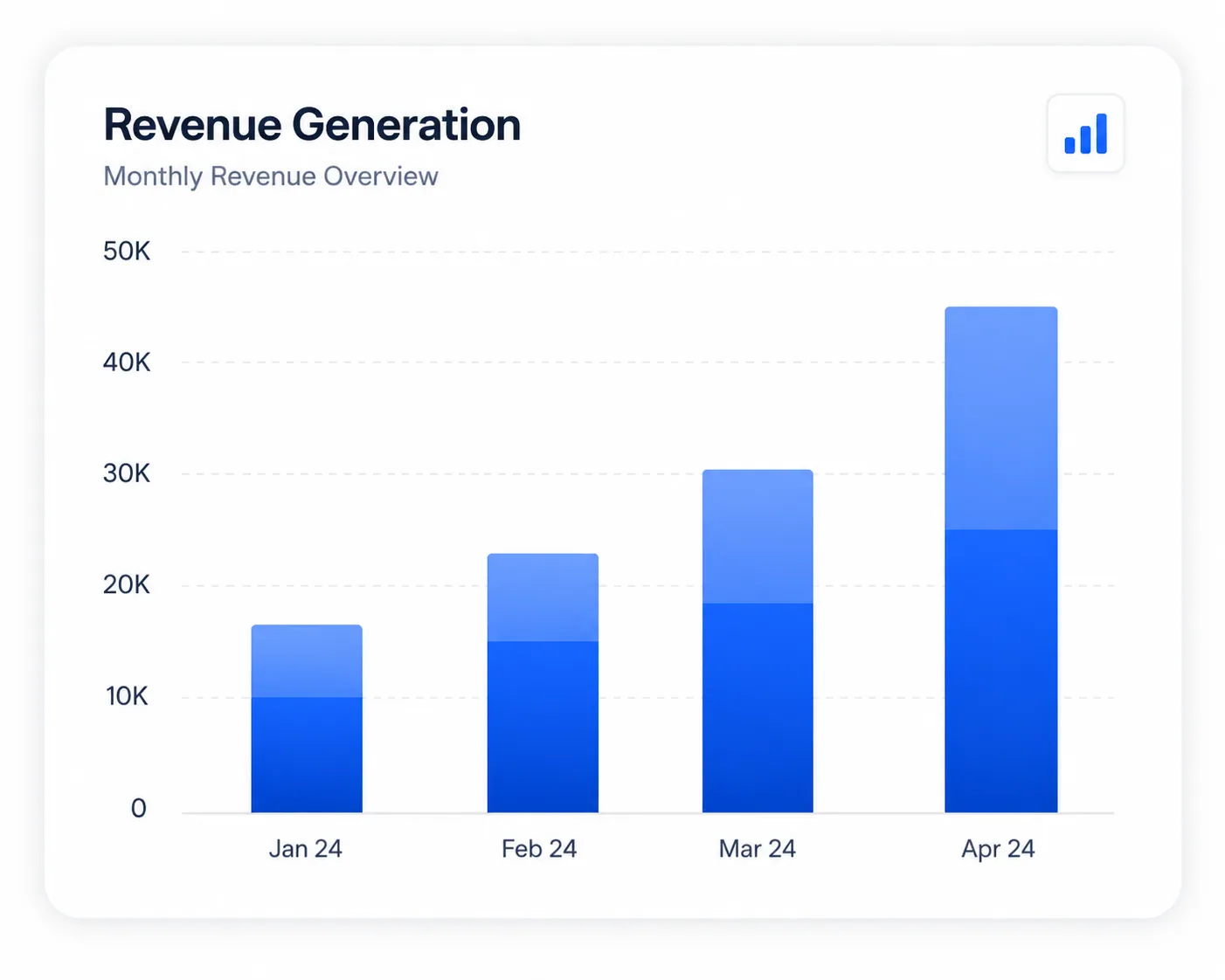Click the bar chart icon button
Image resolution: width=1225 pixels, height=980 pixels.
click(1085, 134)
